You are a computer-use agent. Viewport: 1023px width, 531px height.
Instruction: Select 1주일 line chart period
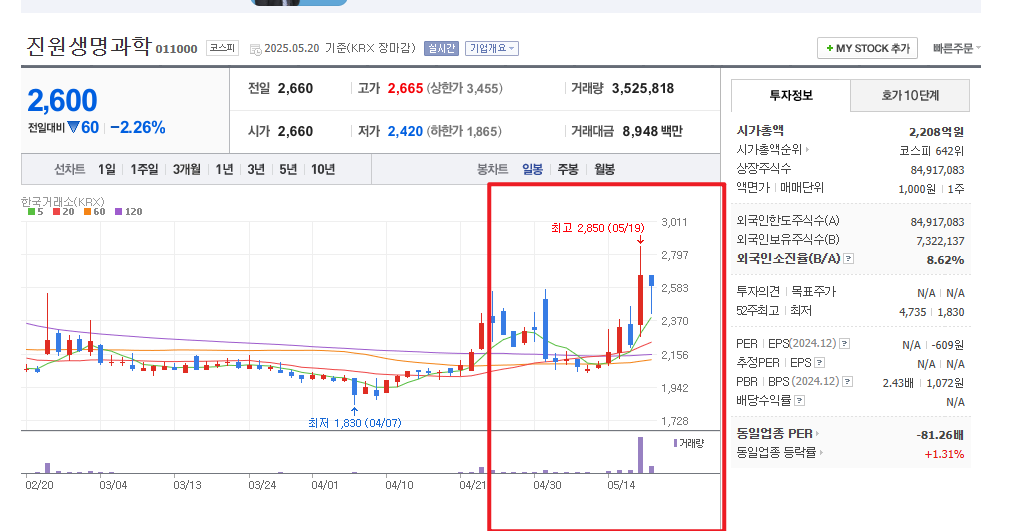coord(144,170)
